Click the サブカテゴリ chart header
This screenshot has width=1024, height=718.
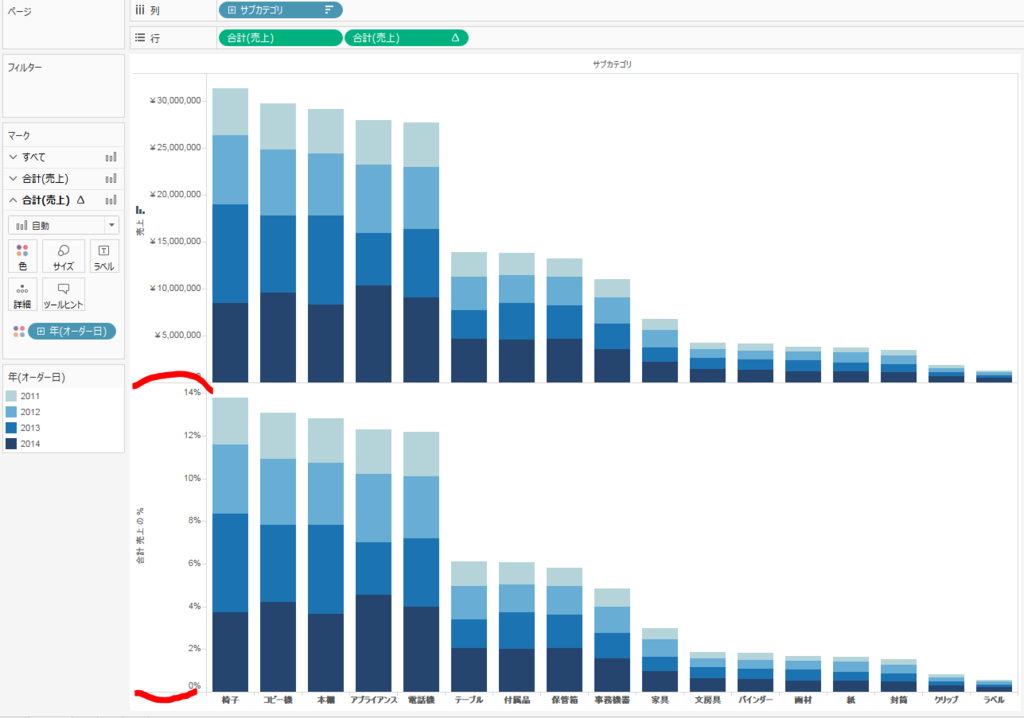coord(612,64)
